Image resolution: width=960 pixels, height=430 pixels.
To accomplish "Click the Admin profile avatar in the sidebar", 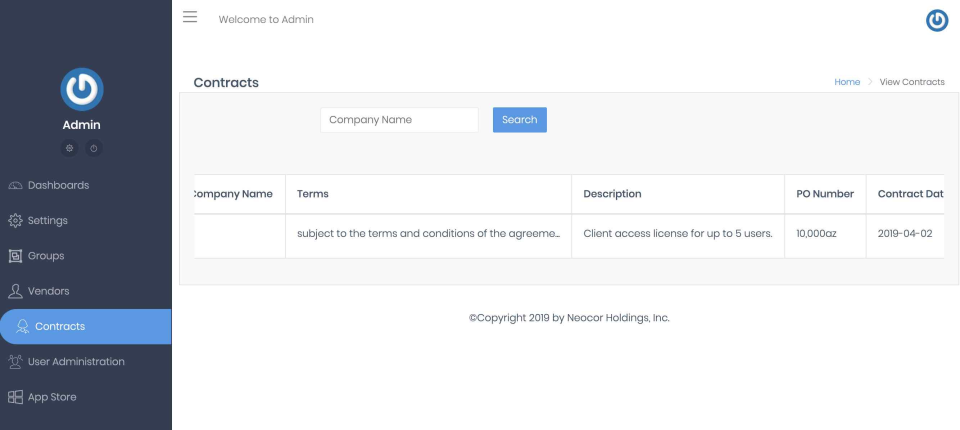I will 81,89.
